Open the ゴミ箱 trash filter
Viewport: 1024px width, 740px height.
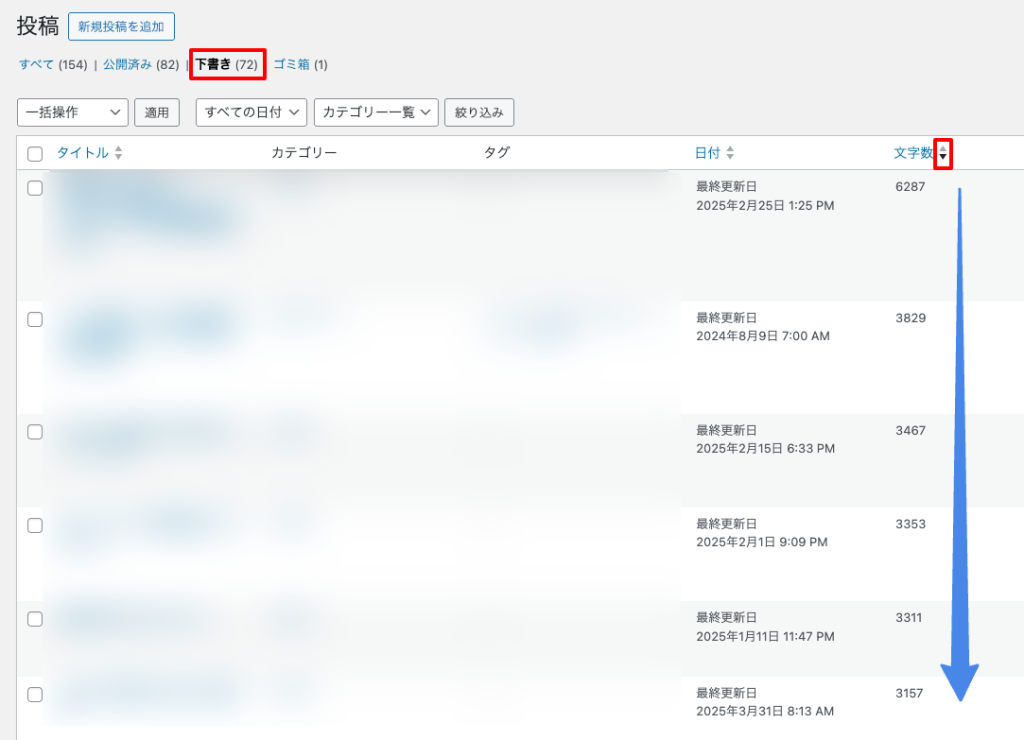[x=291, y=65]
